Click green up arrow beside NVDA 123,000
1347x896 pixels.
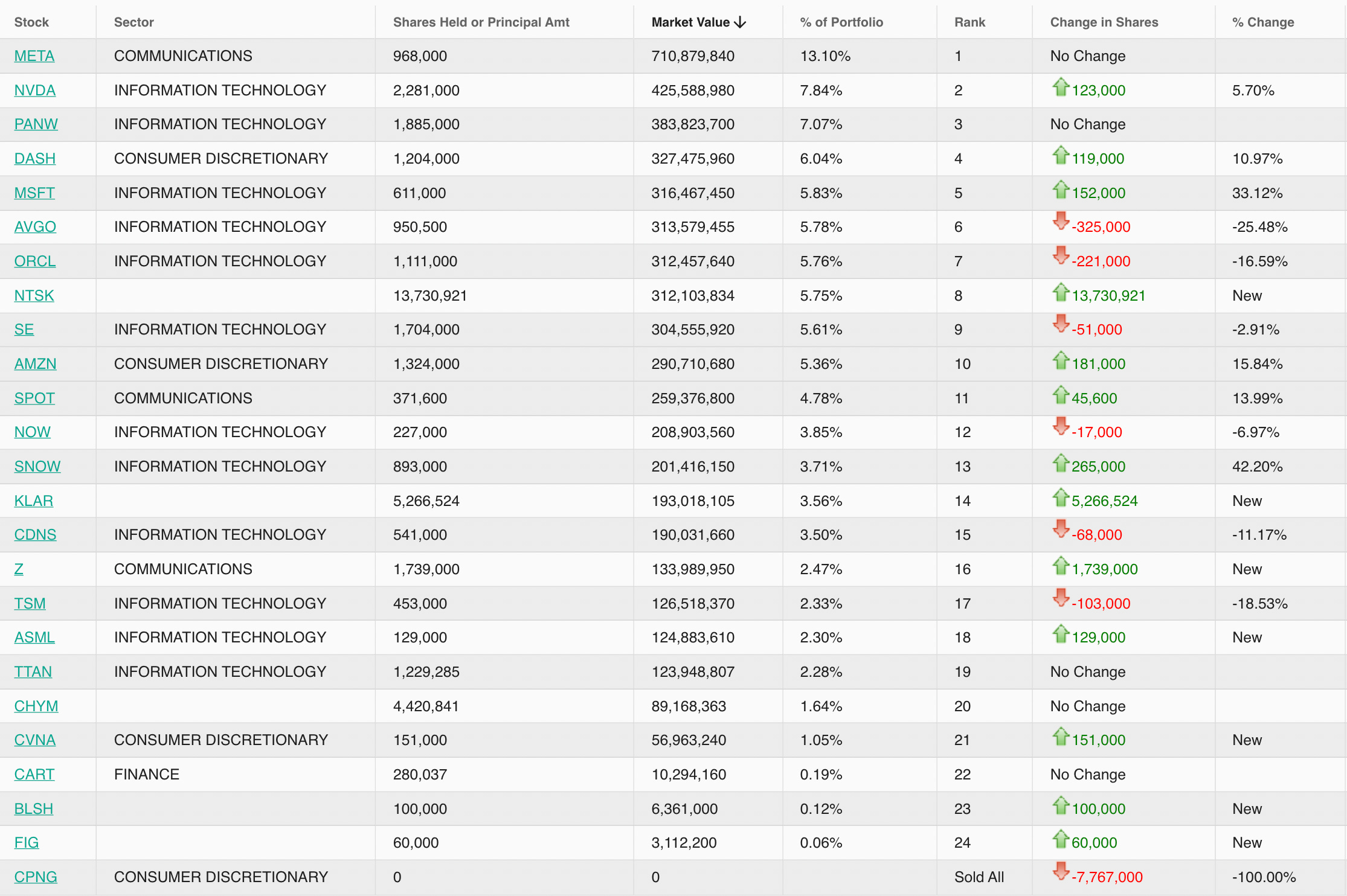pyautogui.click(x=1060, y=88)
